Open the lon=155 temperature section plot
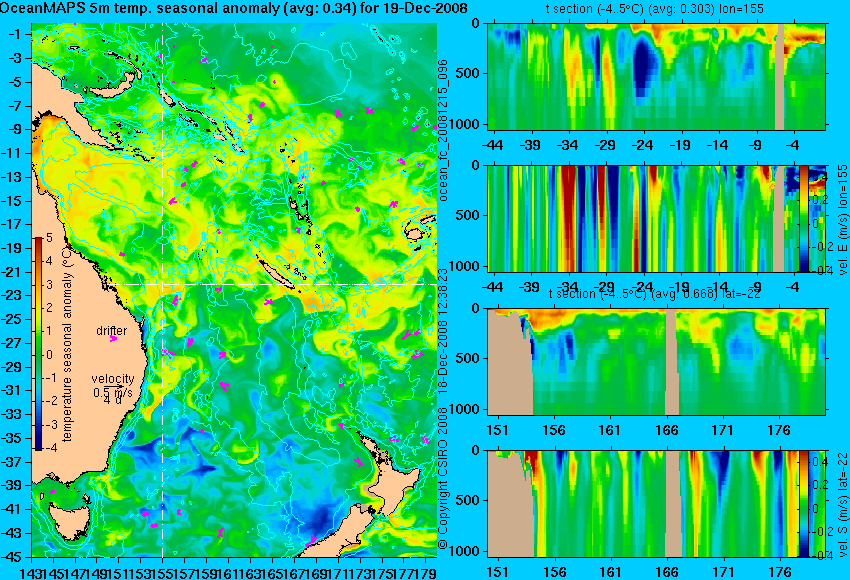Viewport: 850px width, 580px height. [x=656, y=76]
